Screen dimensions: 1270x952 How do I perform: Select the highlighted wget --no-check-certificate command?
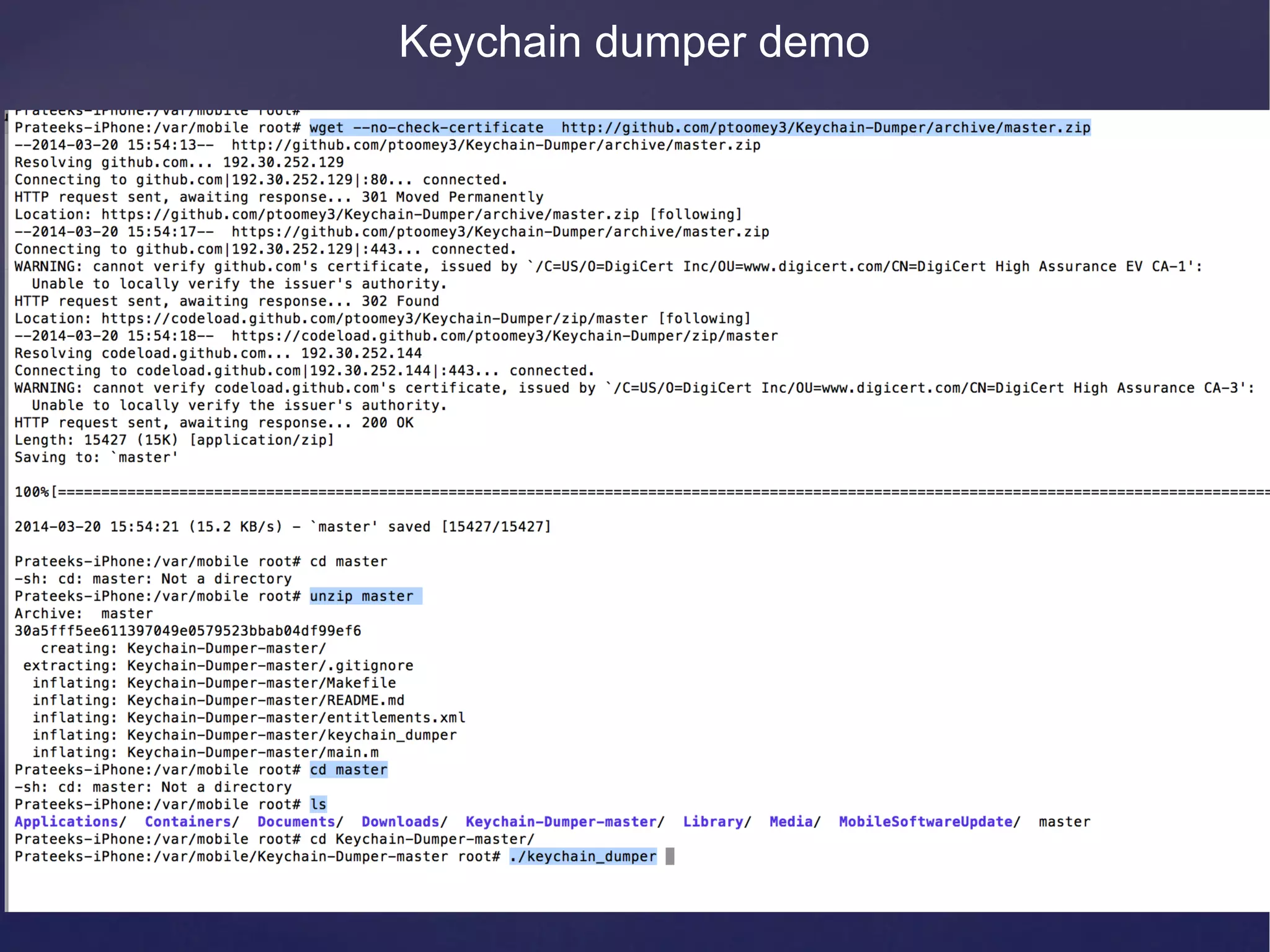(x=699, y=128)
